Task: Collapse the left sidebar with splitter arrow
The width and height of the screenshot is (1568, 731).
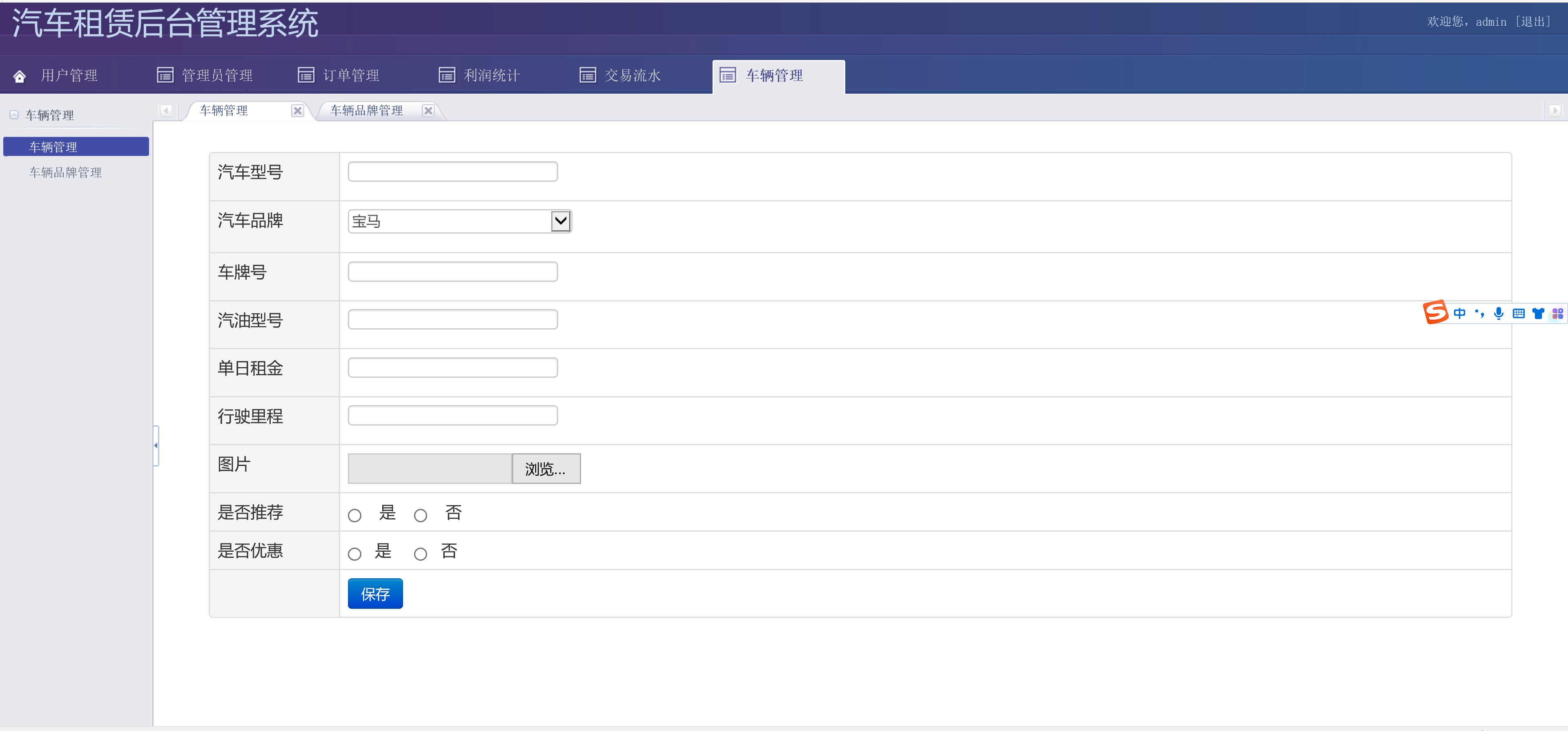Action: point(156,446)
